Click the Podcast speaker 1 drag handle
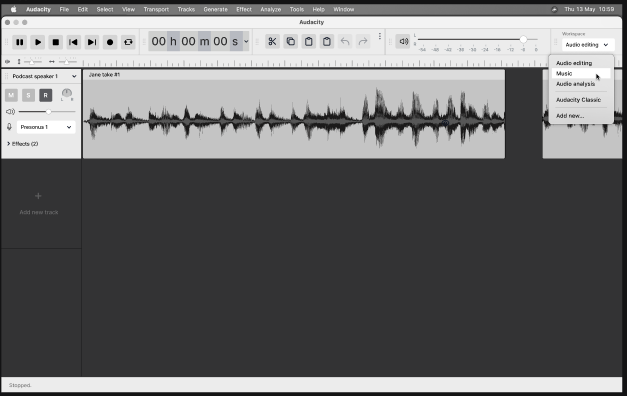The height and width of the screenshot is (396, 627). pos(6,76)
